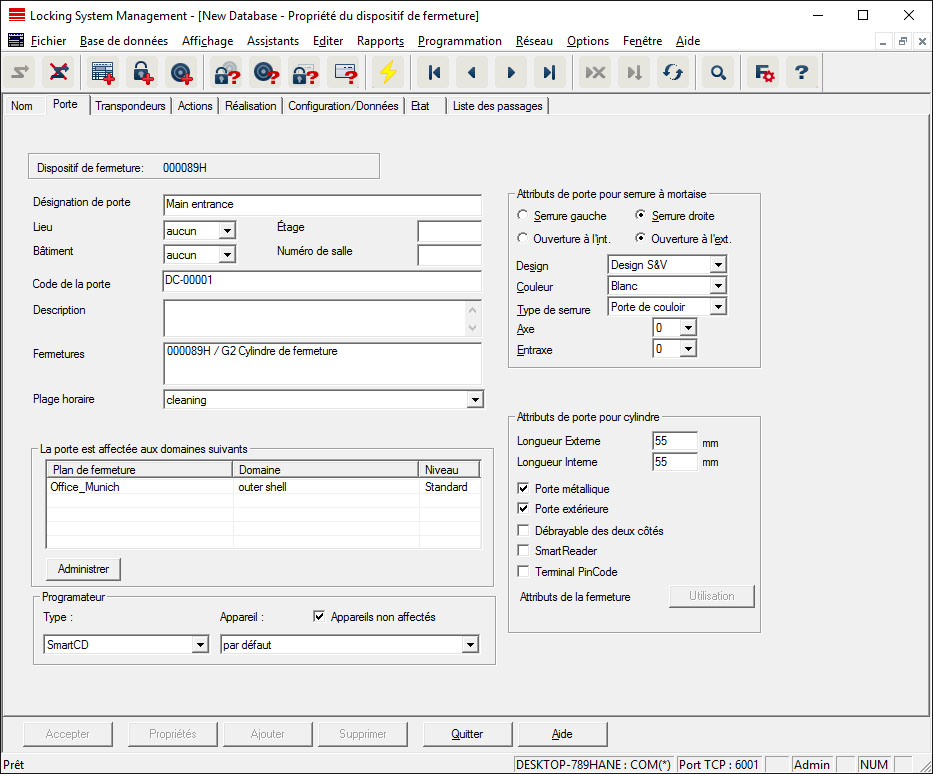Open the Couleur dropdown list
The image size is (933, 774).
(717, 286)
